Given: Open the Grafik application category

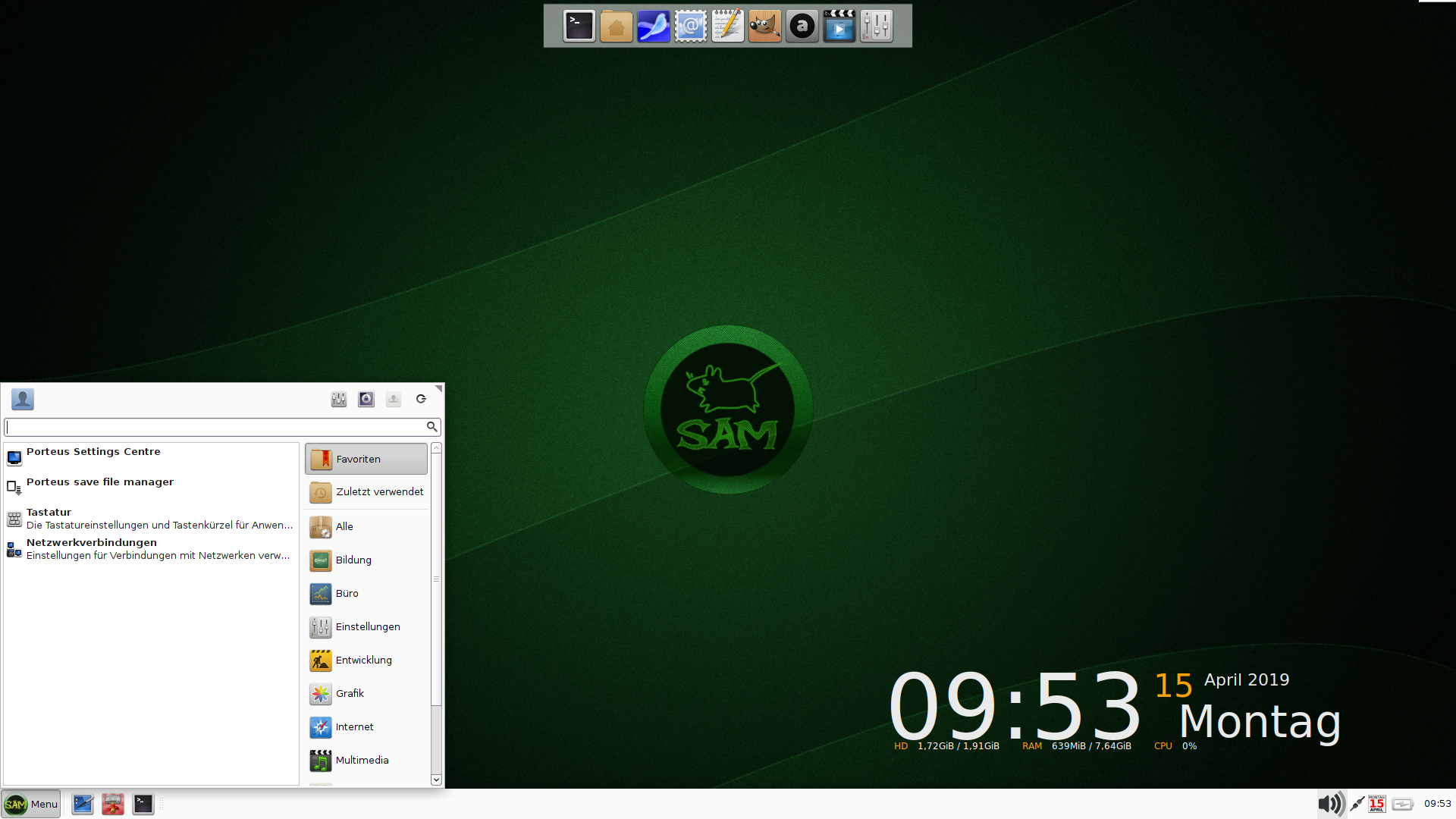Looking at the screenshot, I should click(x=366, y=693).
